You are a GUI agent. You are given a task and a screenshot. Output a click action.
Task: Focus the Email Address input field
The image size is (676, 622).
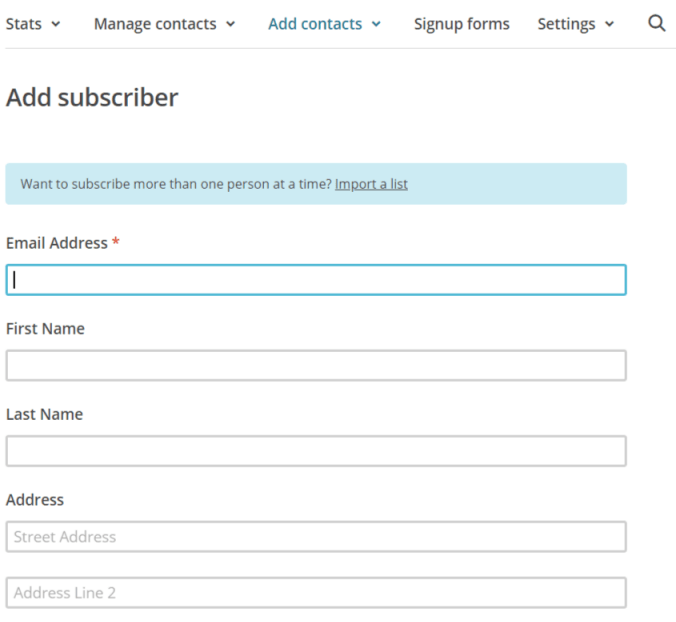click(x=316, y=280)
